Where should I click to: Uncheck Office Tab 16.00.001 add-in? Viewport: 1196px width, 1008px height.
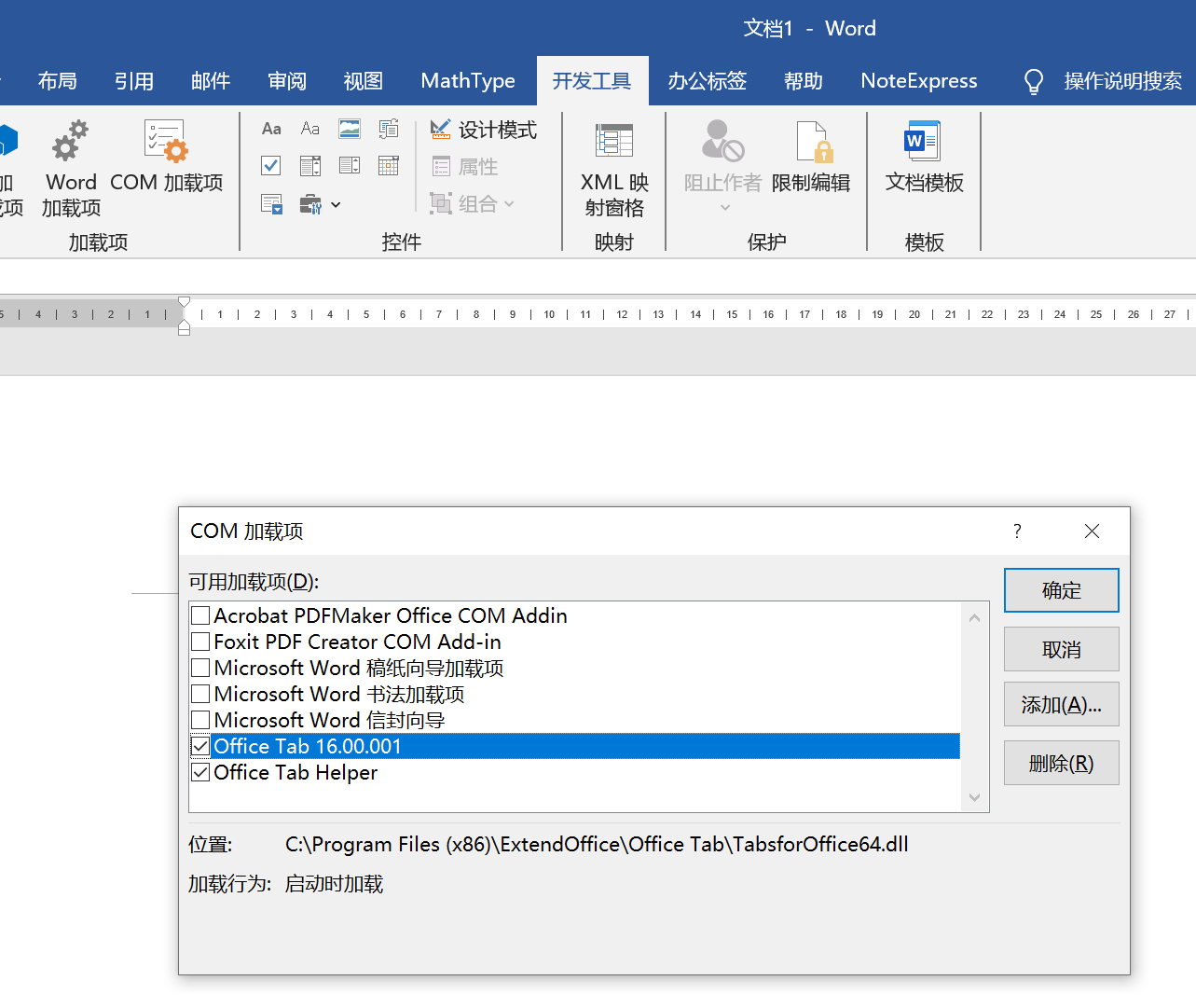point(200,746)
